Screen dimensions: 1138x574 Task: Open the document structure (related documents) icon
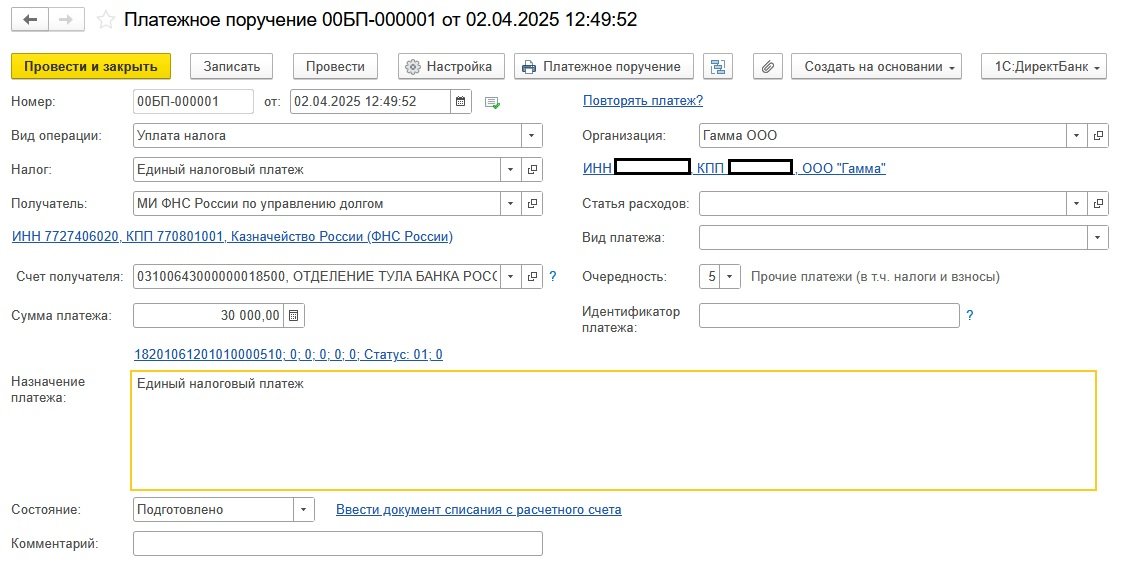pyautogui.click(x=717, y=66)
